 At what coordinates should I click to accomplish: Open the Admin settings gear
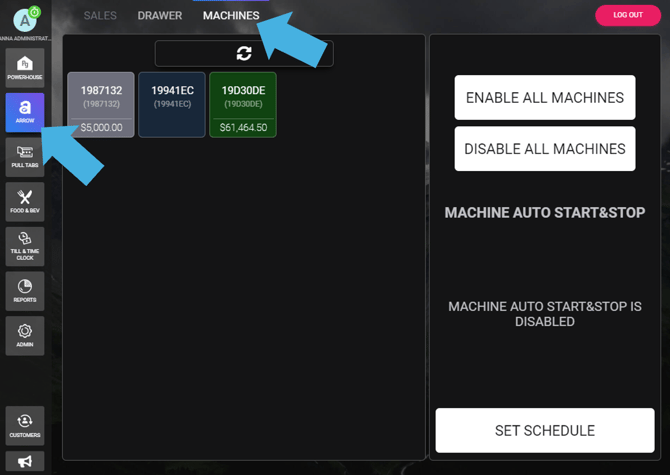[25, 335]
